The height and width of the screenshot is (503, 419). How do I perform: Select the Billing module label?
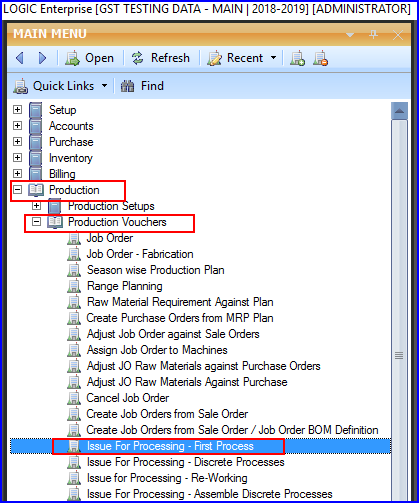[62, 174]
